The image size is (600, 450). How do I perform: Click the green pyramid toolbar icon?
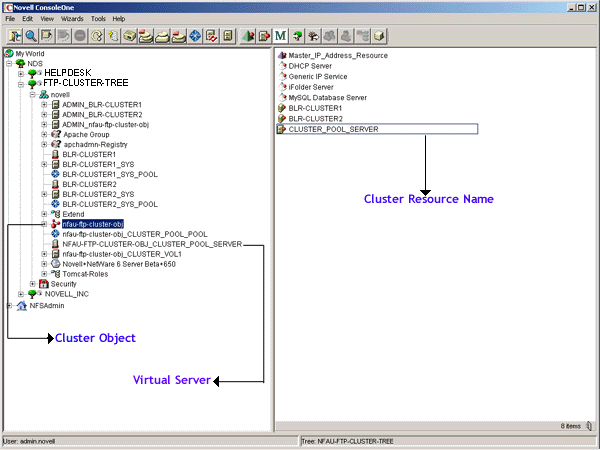(x=248, y=36)
